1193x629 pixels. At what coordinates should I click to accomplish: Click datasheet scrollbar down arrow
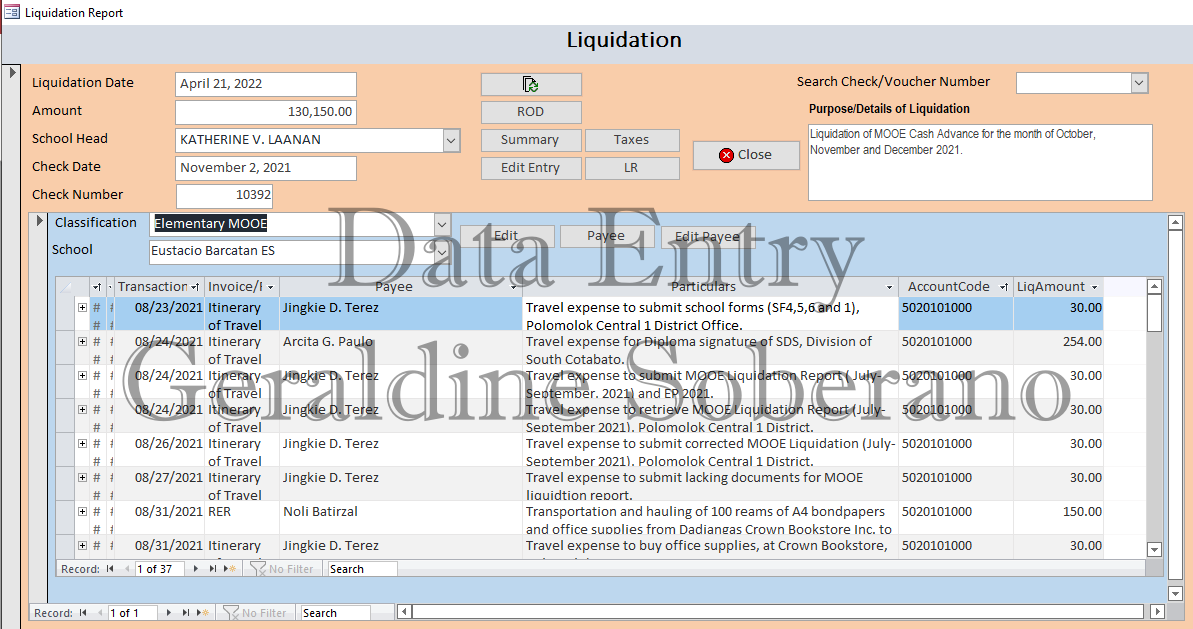coord(1154,549)
